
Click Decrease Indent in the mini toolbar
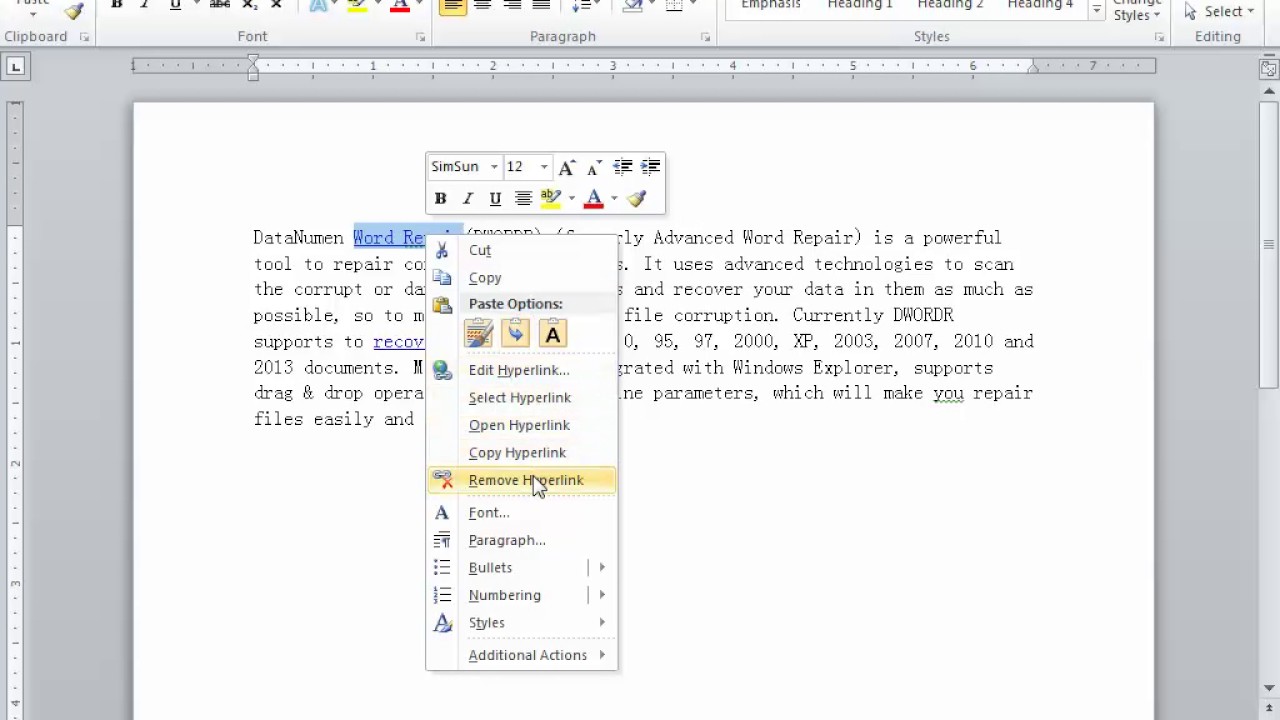pyautogui.click(x=622, y=167)
